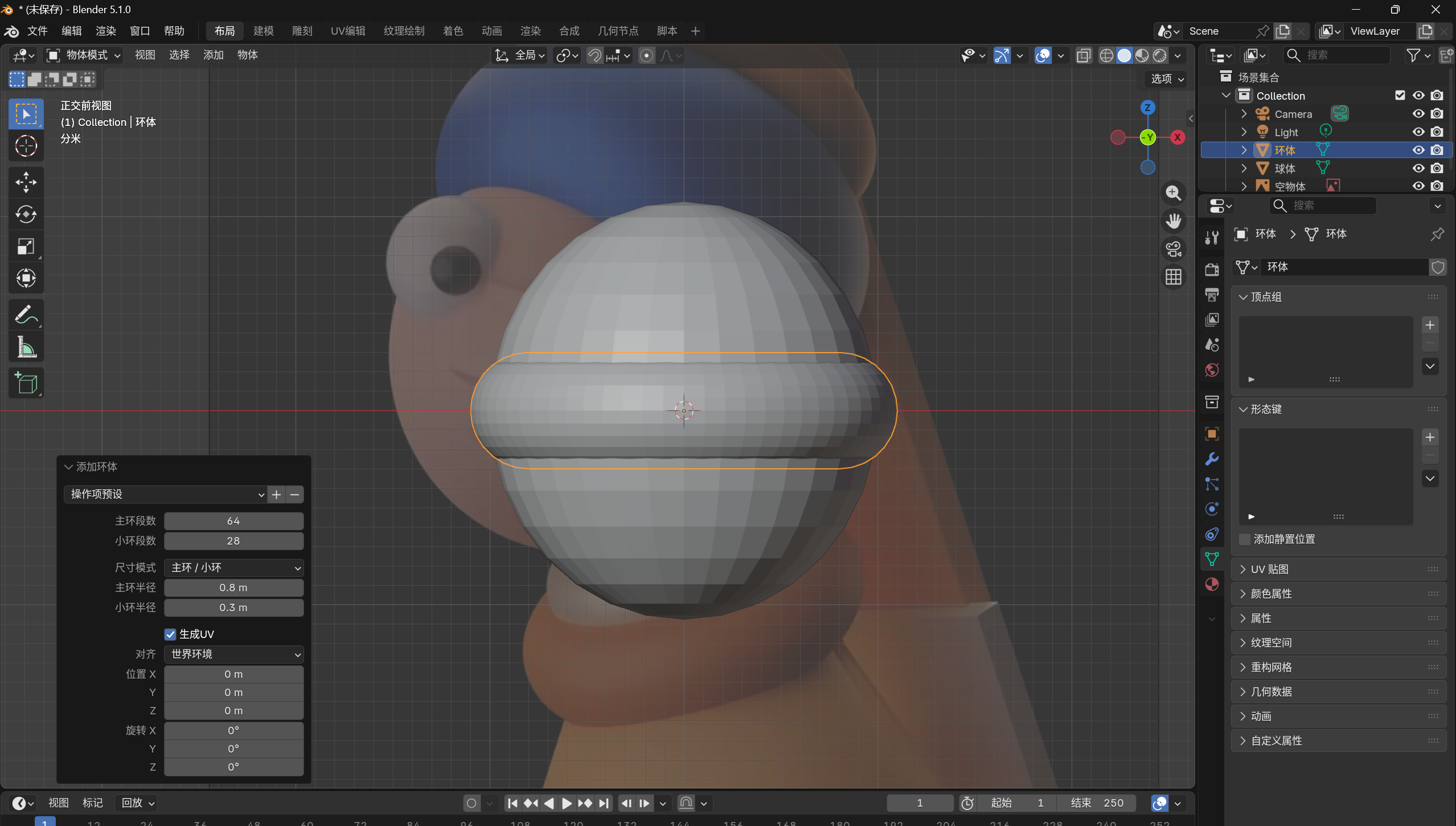The image size is (1456, 826).
Task: Click the 主环半径 value field
Action: 233,587
